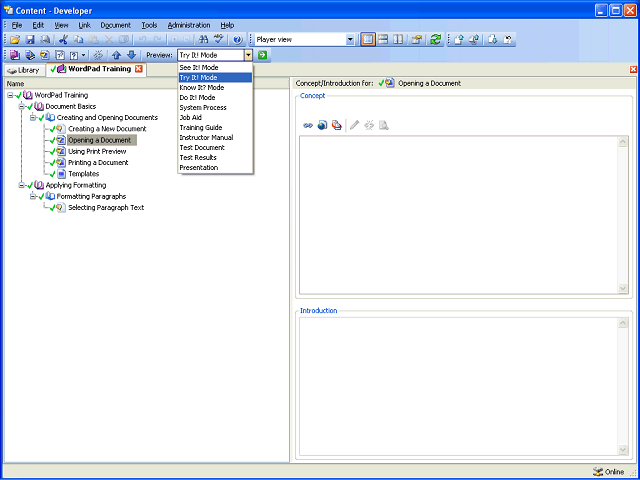Click the Link Section toolbar icon
This screenshot has width=640, height=480.
pos(30,55)
